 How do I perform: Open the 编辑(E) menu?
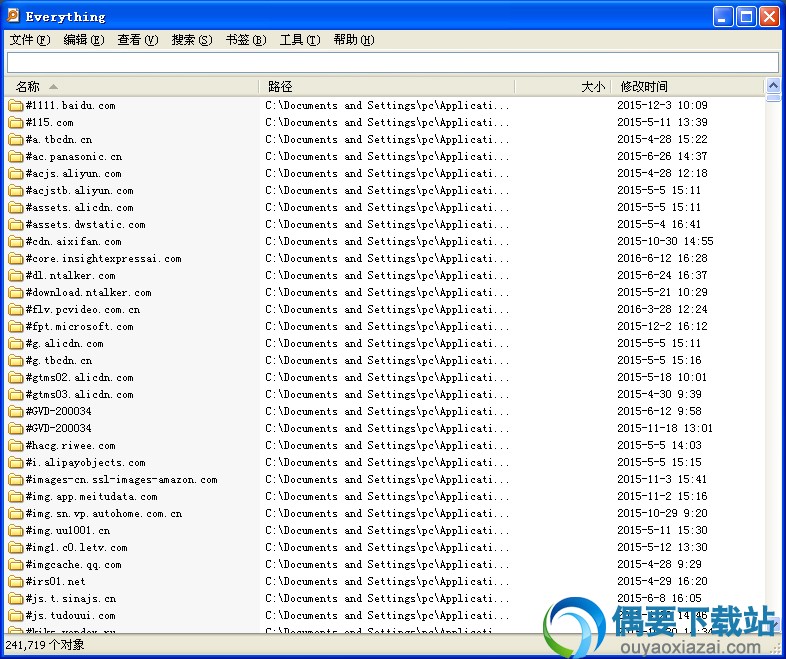pos(84,40)
